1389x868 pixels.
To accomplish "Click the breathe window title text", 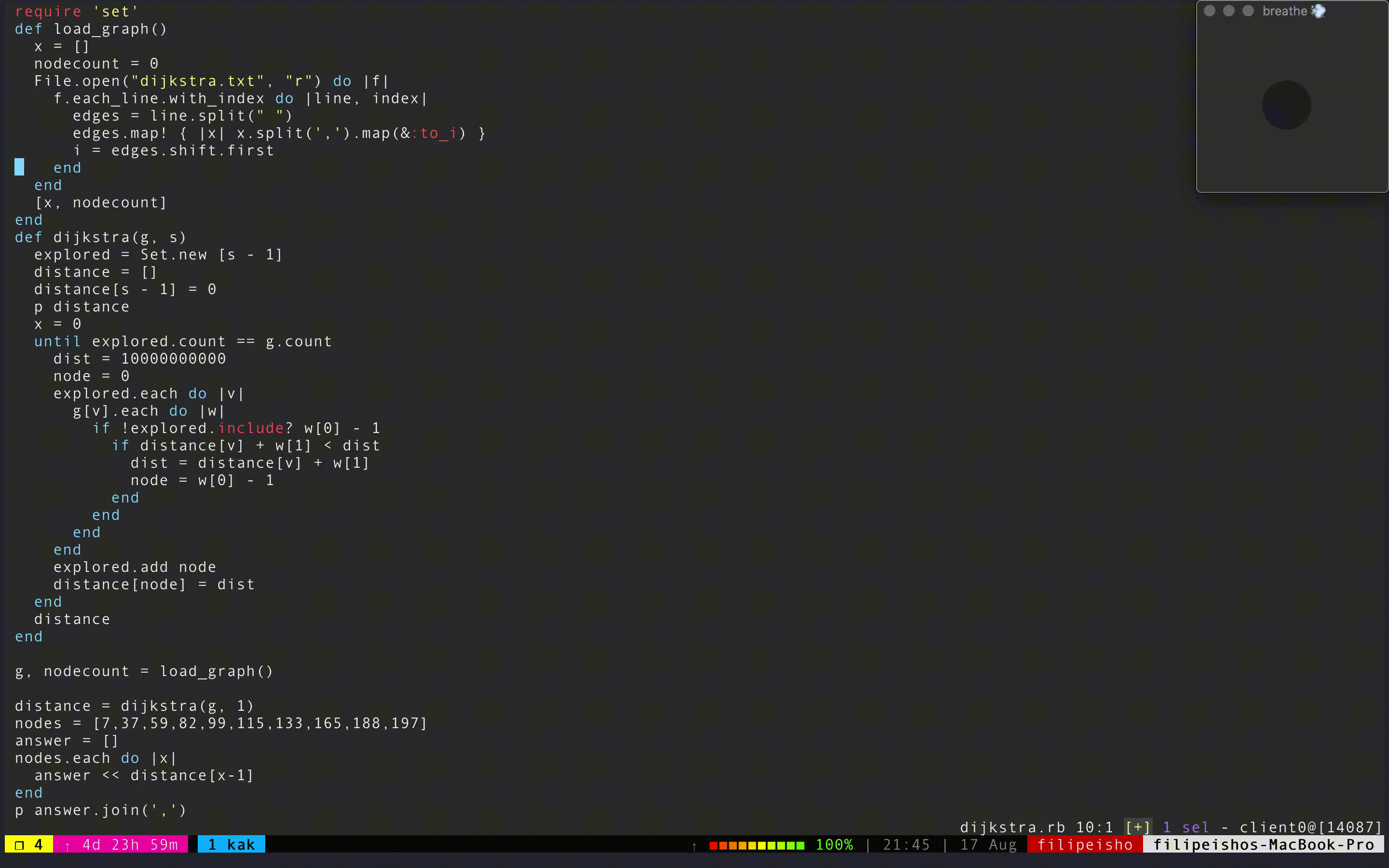I will click(1284, 11).
